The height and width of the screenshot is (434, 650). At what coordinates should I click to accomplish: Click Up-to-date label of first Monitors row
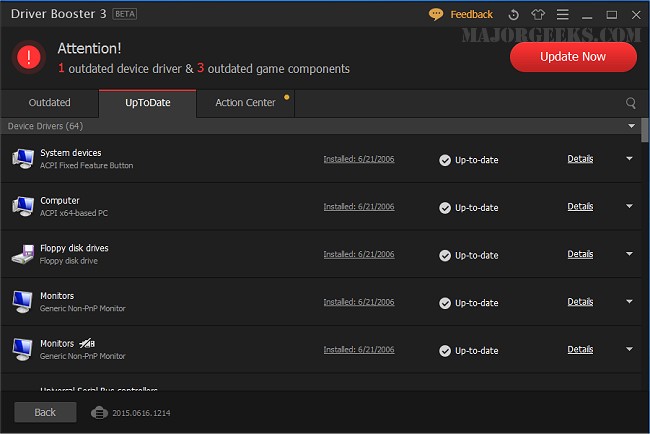(477, 303)
